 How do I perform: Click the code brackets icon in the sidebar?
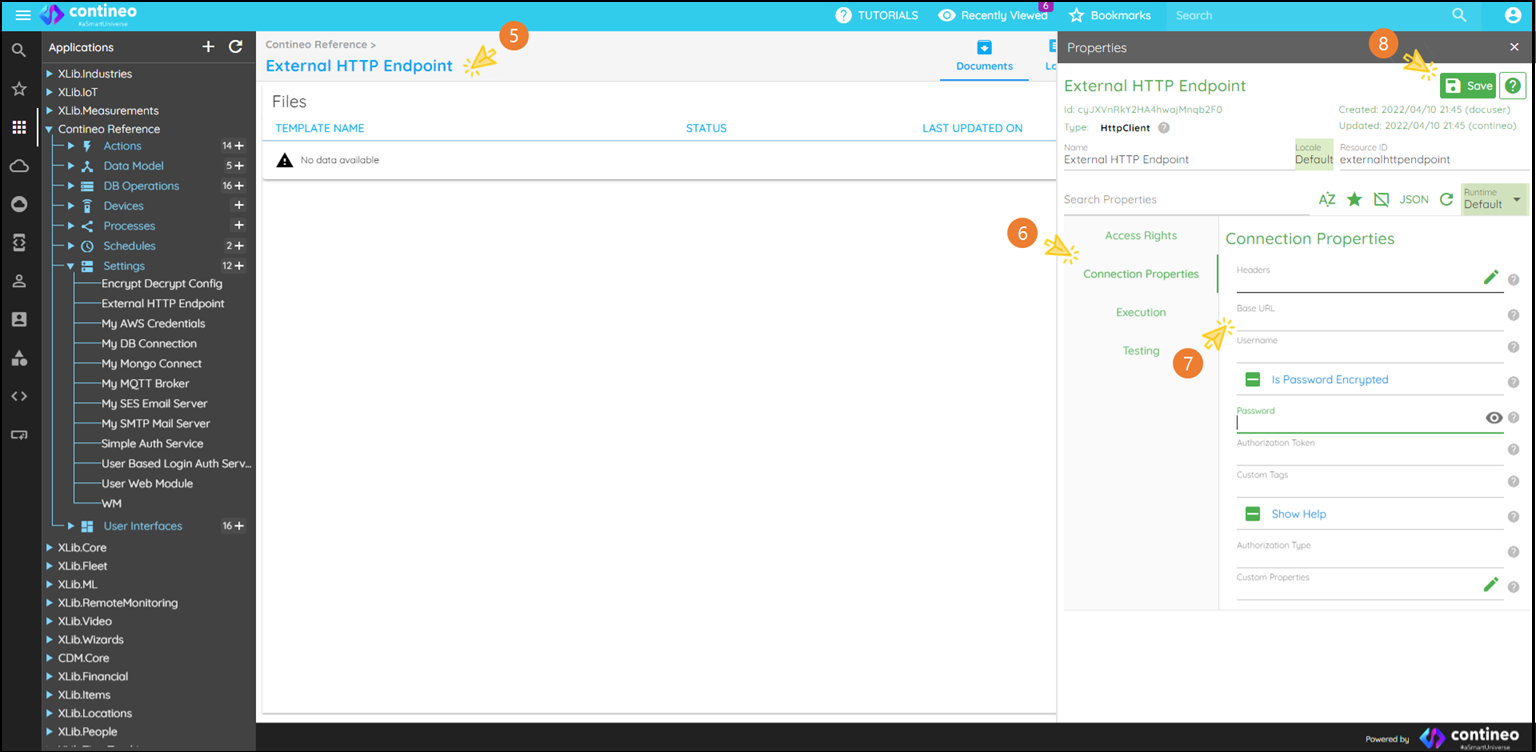click(x=19, y=395)
